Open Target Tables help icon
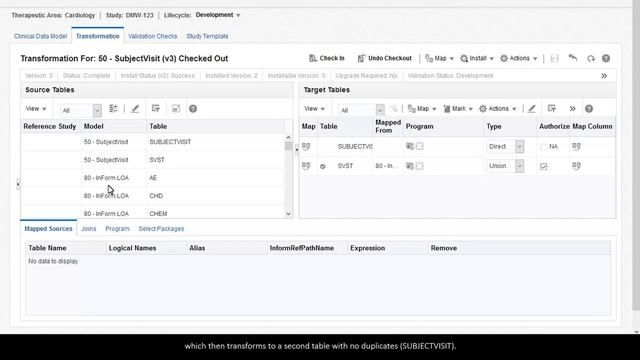Image resolution: width=640 pixels, height=360 pixels. (589, 109)
